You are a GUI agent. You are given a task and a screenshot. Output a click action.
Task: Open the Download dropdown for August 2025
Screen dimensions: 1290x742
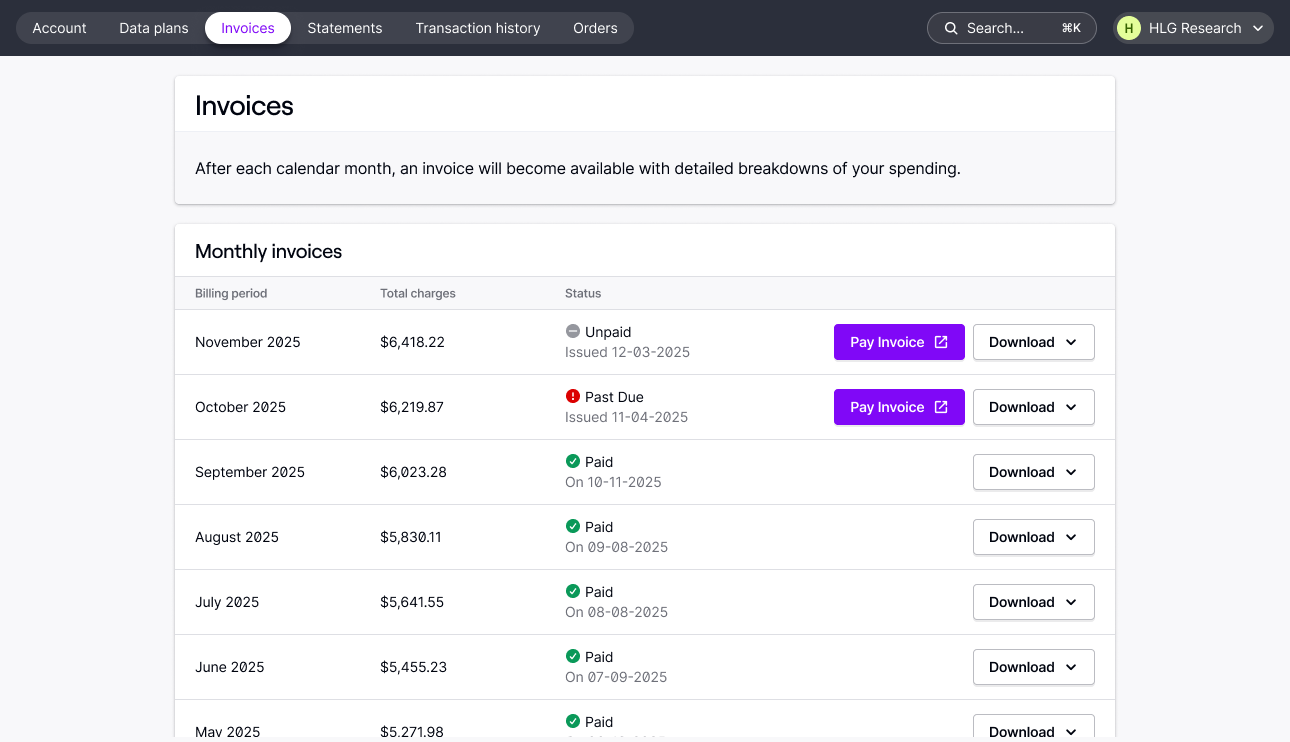pyautogui.click(x=1033, y=537)
